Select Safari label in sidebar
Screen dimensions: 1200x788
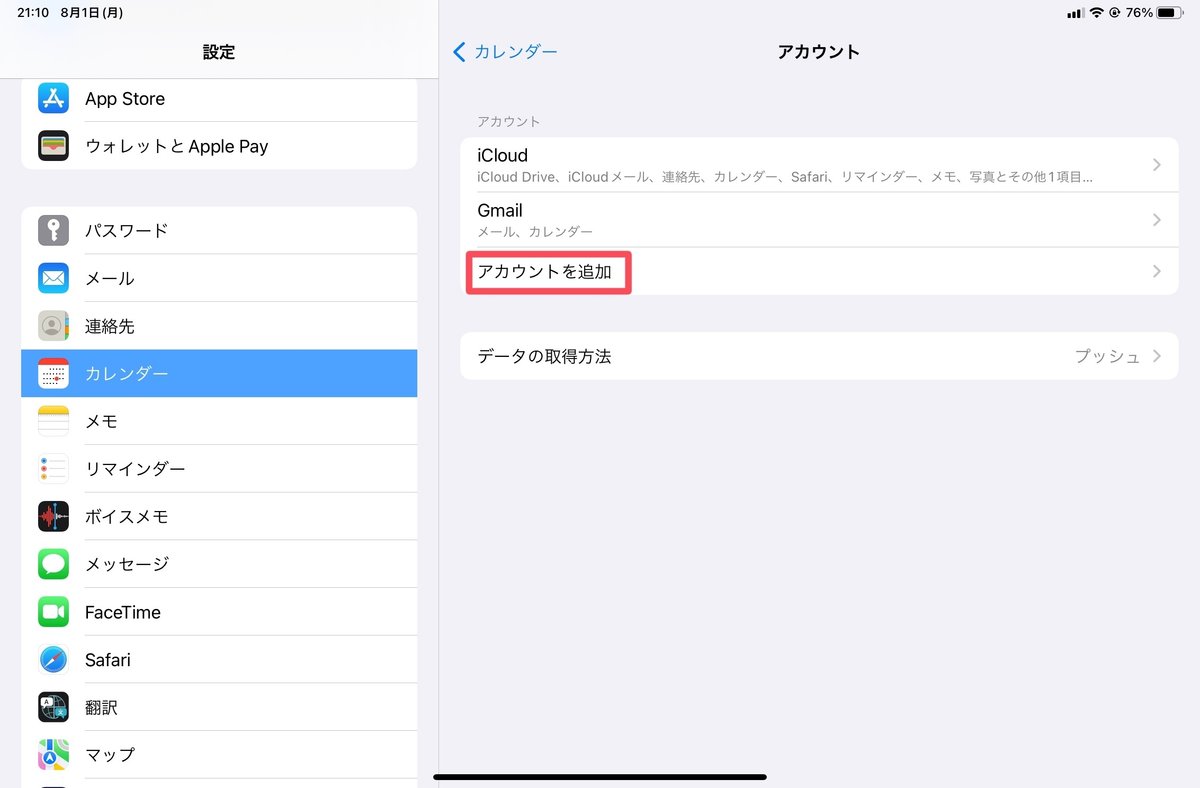[x=108, y=660]
